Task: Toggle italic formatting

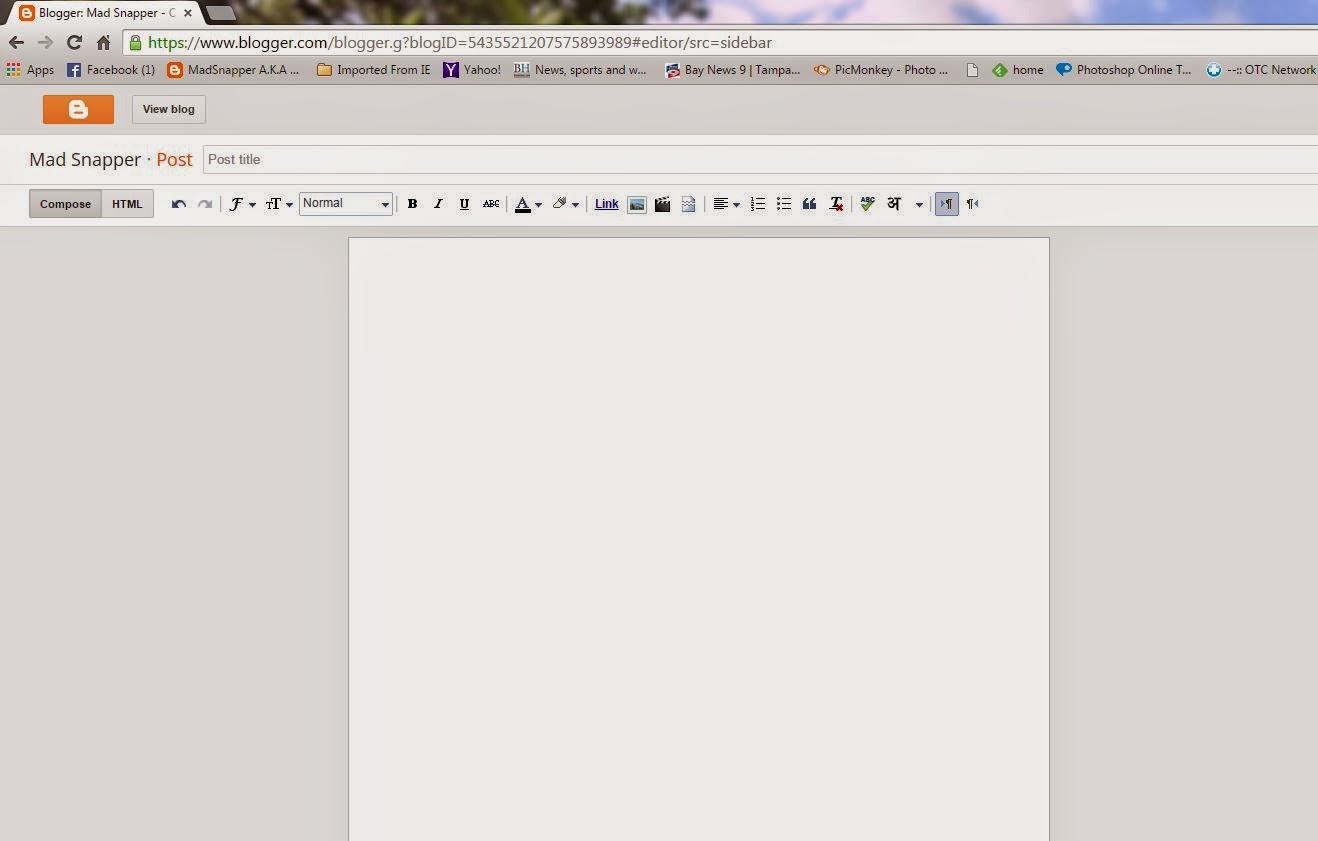Action: click(438, 204)
